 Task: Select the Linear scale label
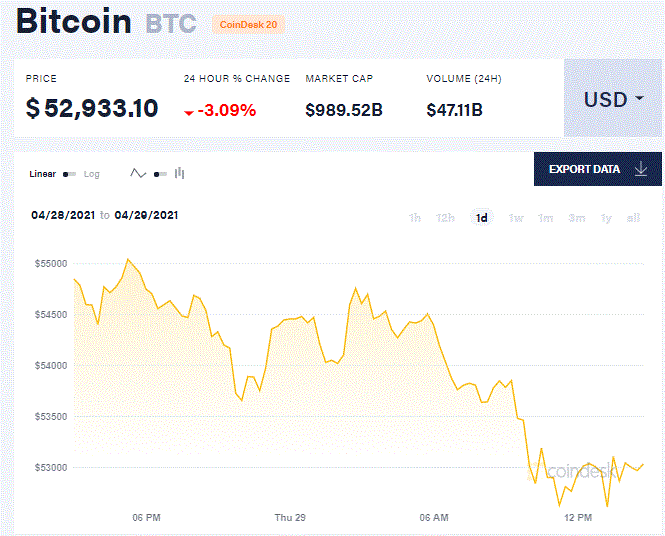pyautogui.click(x=42, y=174)
